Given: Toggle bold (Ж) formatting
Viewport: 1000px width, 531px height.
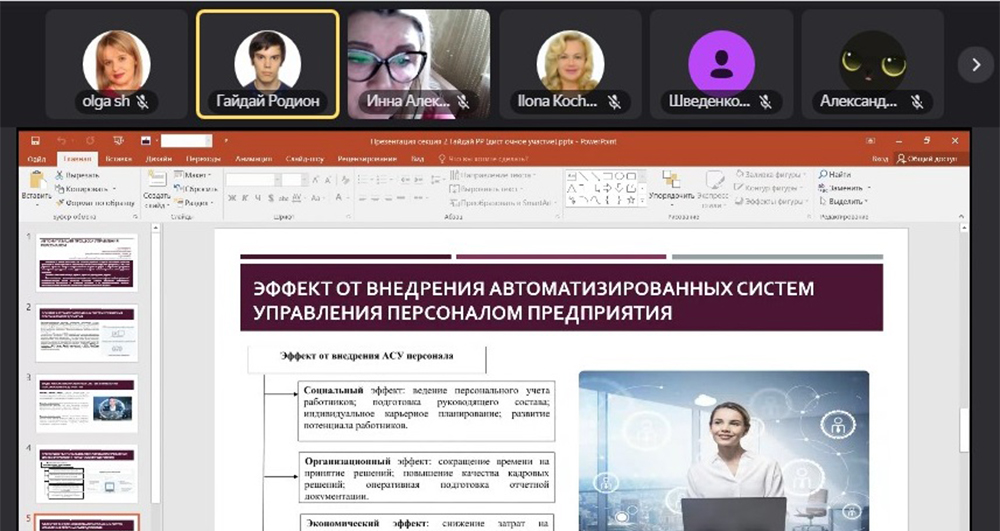Looking at the screenshot, I should coord(232,198).
